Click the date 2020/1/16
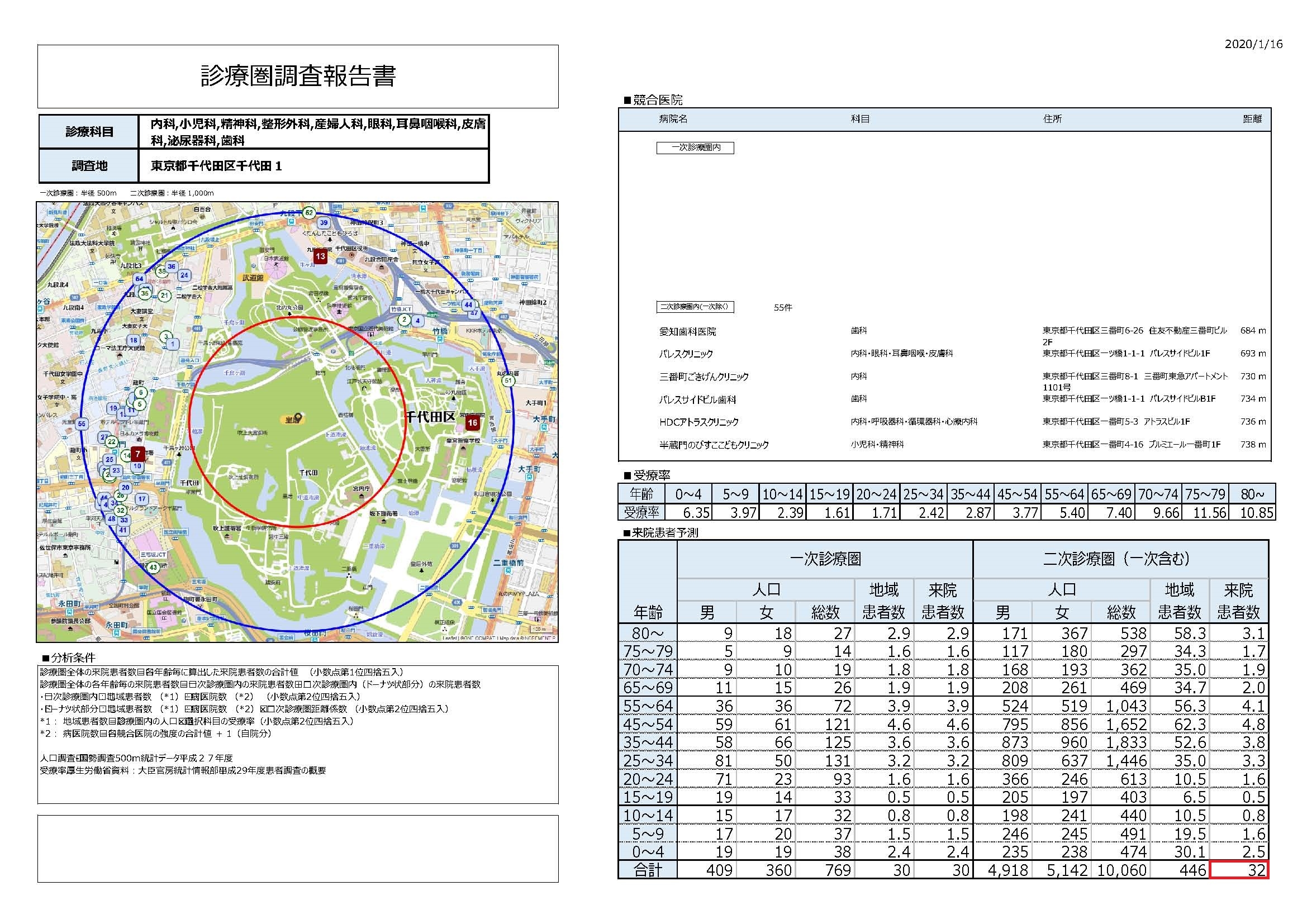This screenshot has height=924, width=1307. [1254, 44]
